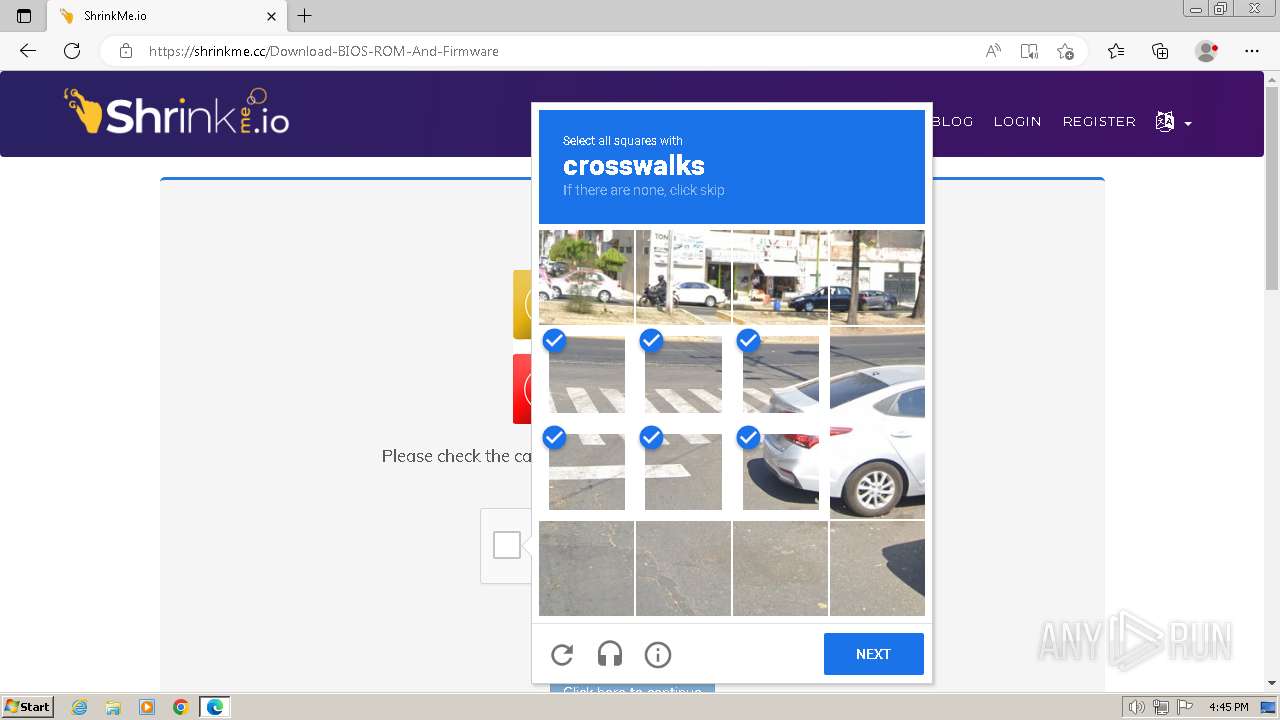Deselect first selected crosswalk tile in second row

[x=586, y=373]
